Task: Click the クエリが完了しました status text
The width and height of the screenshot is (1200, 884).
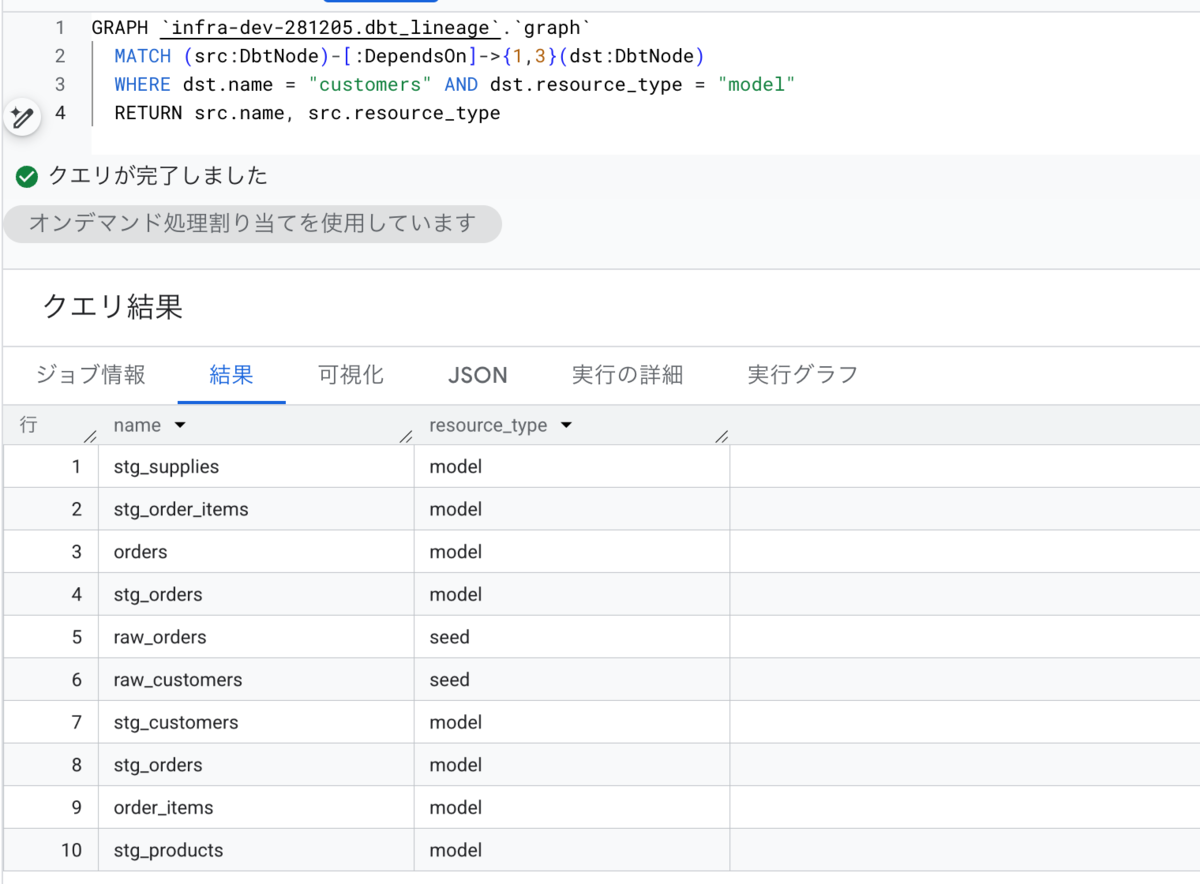Action: coord(158,177)
